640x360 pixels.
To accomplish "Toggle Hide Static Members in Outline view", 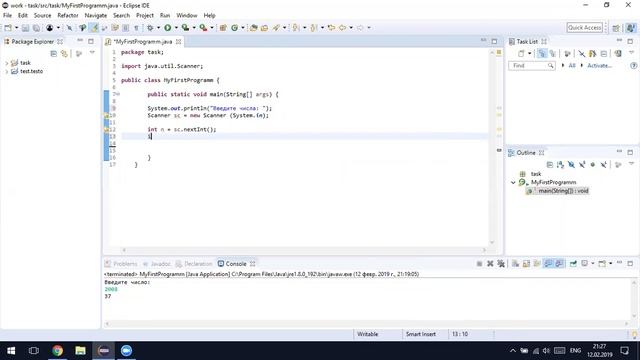I will [582, 164].
